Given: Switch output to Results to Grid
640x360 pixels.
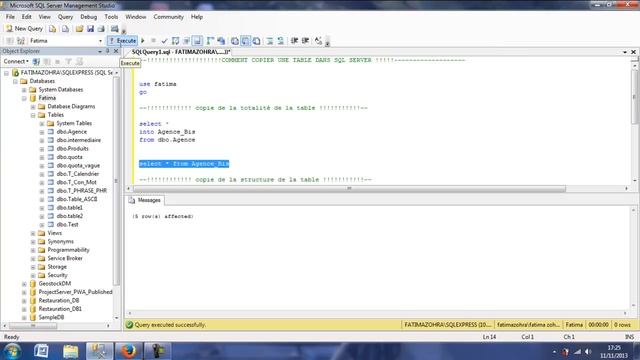Looking at the screenshot, I should pyautogui.click(x=245, y=41).
